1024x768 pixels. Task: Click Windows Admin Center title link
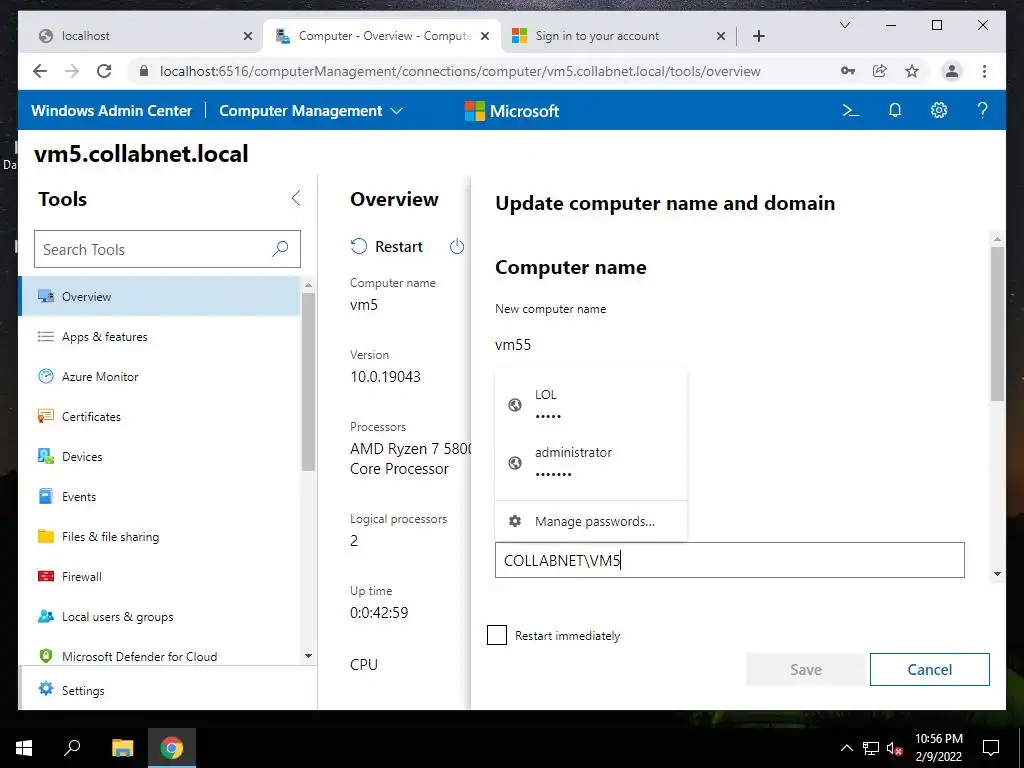point(112,111)
